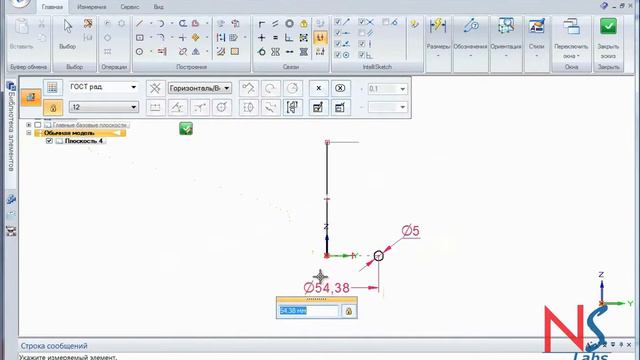Viewport: 640px width, 360px height.
Task: Toggle IntelliSketch Center point checkbox
Action: [x=338, y=55]
